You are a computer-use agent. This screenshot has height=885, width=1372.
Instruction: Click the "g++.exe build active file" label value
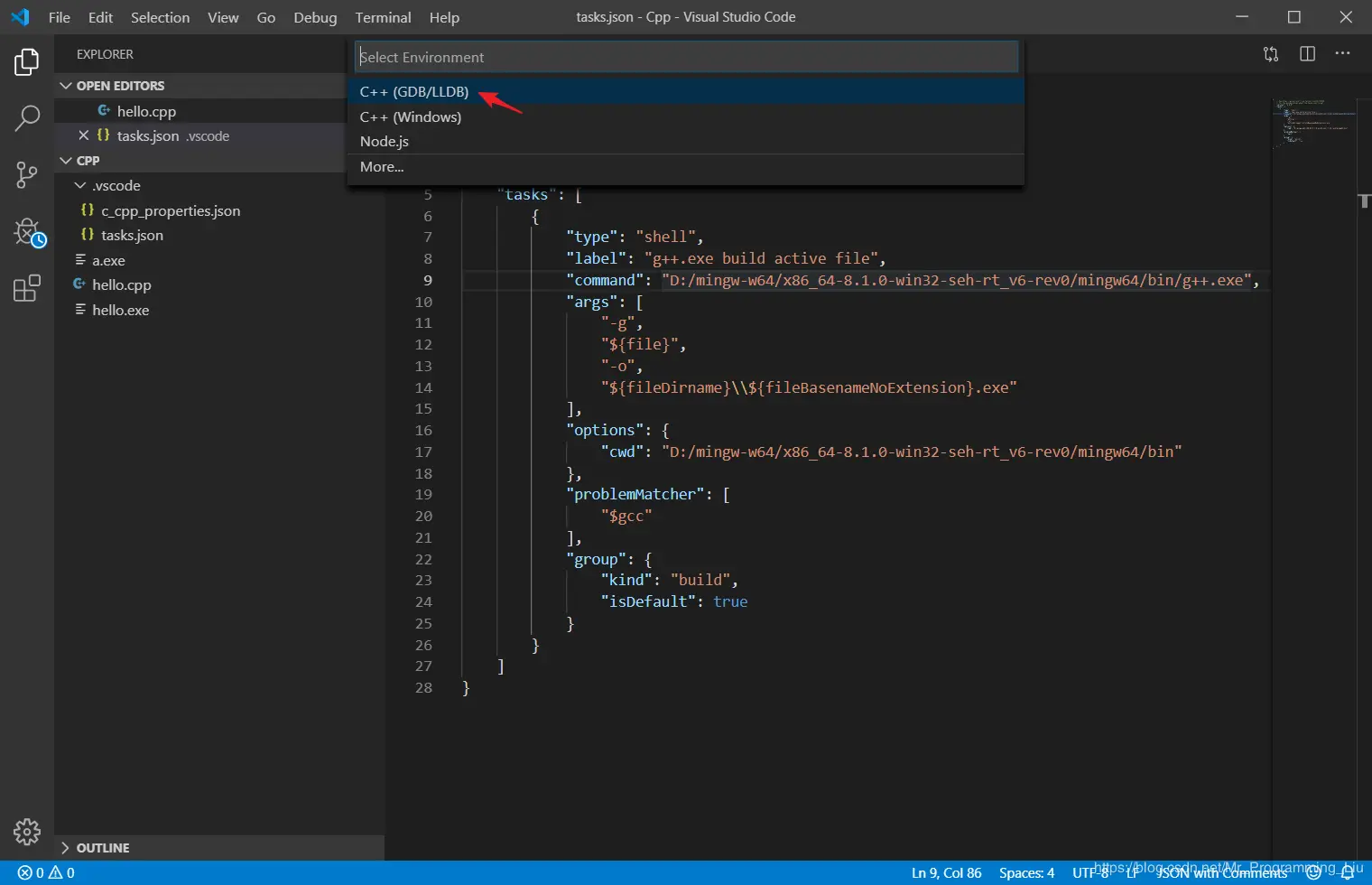click(761, 258)
